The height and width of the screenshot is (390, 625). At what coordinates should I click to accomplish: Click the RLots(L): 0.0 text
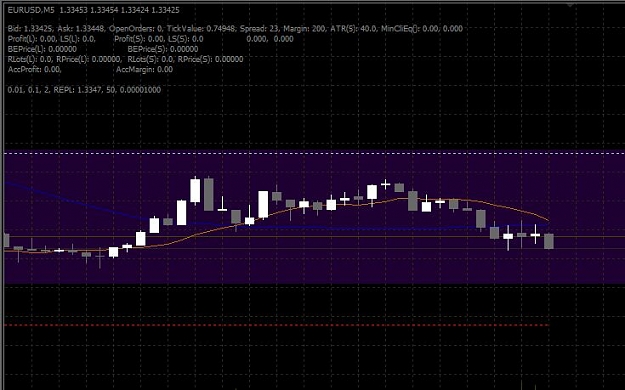click(30, 59)
